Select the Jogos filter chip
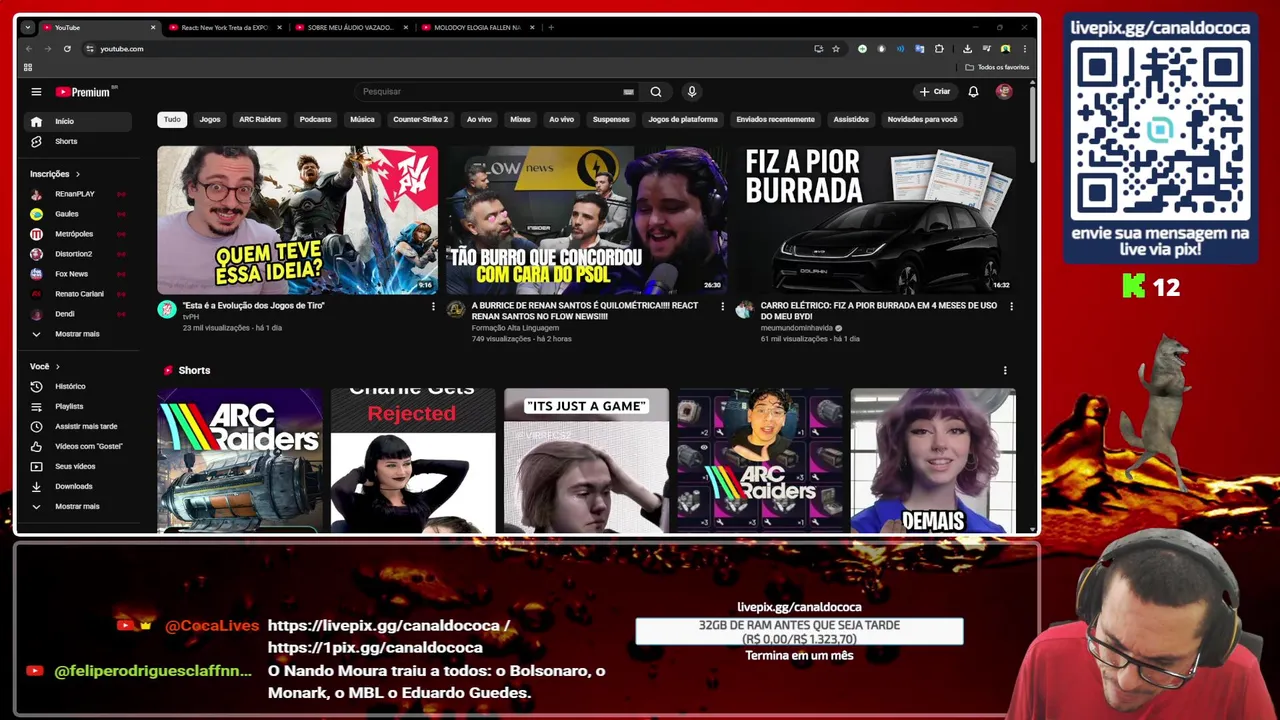 pos(210,119)
